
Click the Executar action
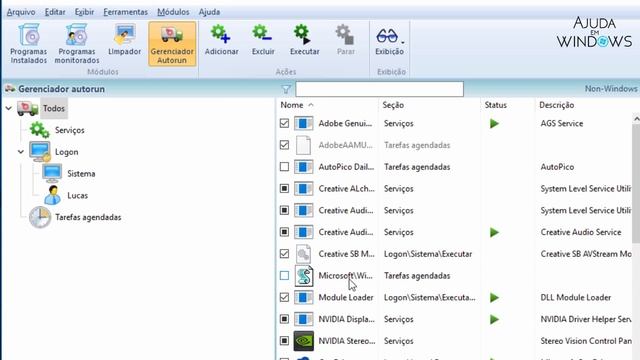[x=304, y=40]
